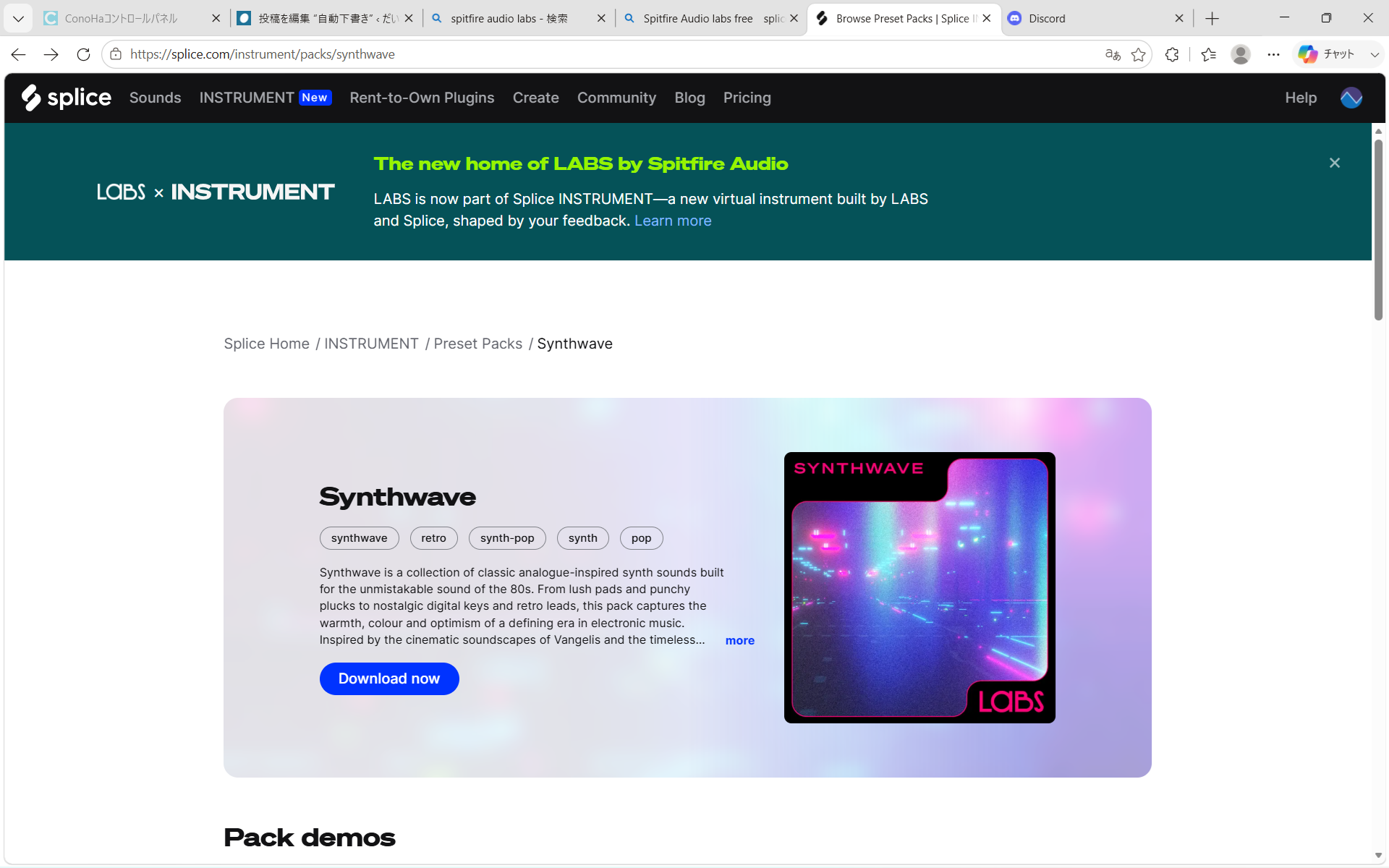Follow the Learn more link in banner
The width and height of the screenshot is (1389, 868).
[673, 221]
